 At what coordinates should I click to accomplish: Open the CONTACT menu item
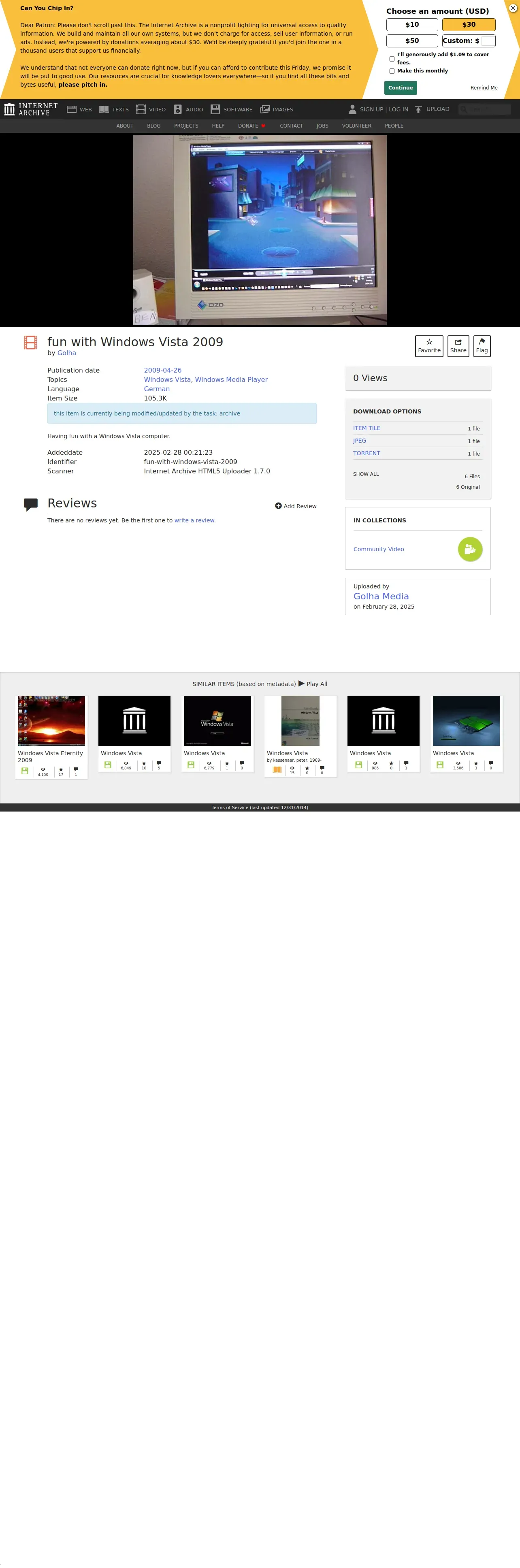pyautogui.click(x=291, y=126)
